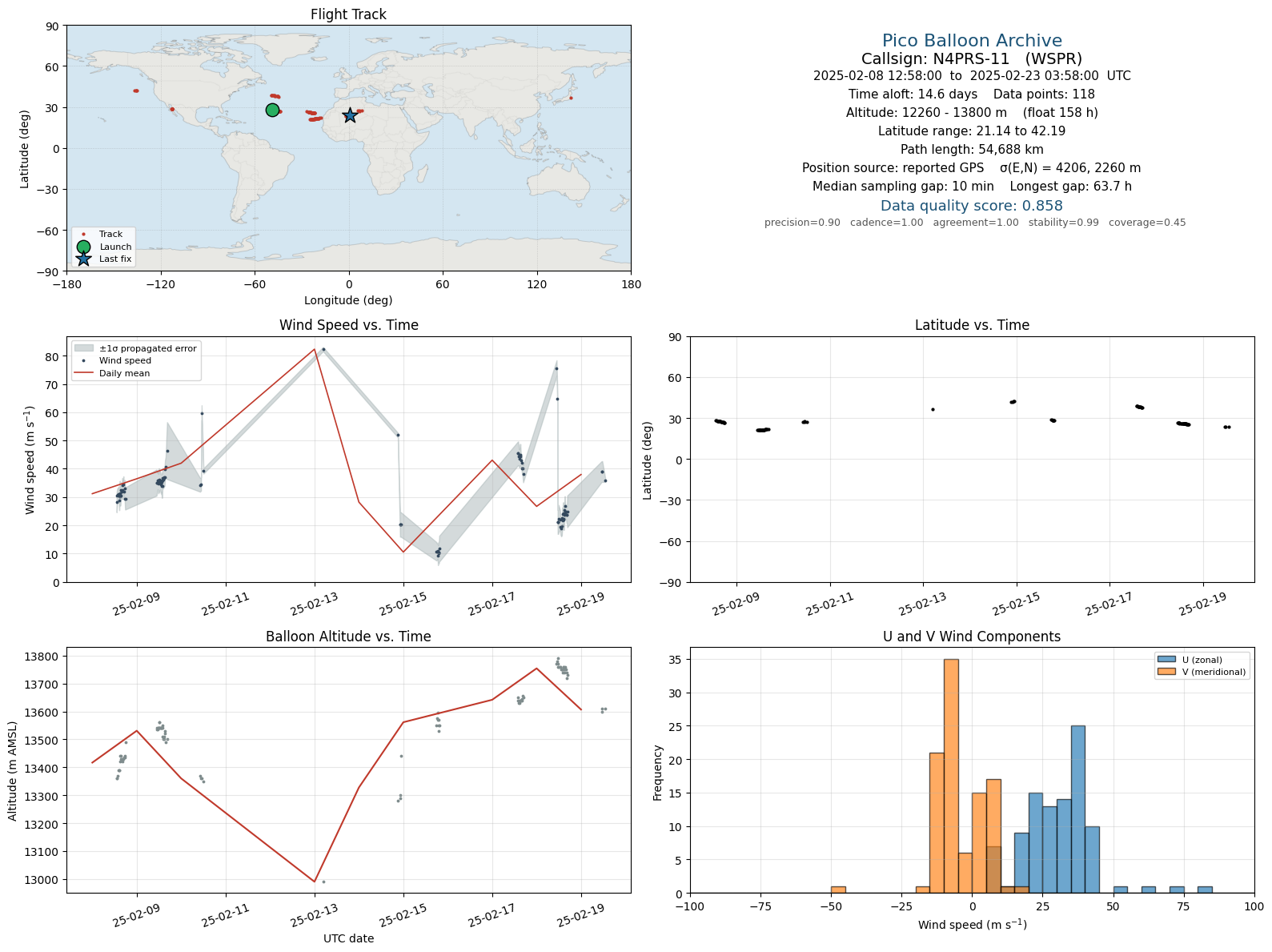Click the 'Median sampling gap: 10 min' line

(972, 187)
